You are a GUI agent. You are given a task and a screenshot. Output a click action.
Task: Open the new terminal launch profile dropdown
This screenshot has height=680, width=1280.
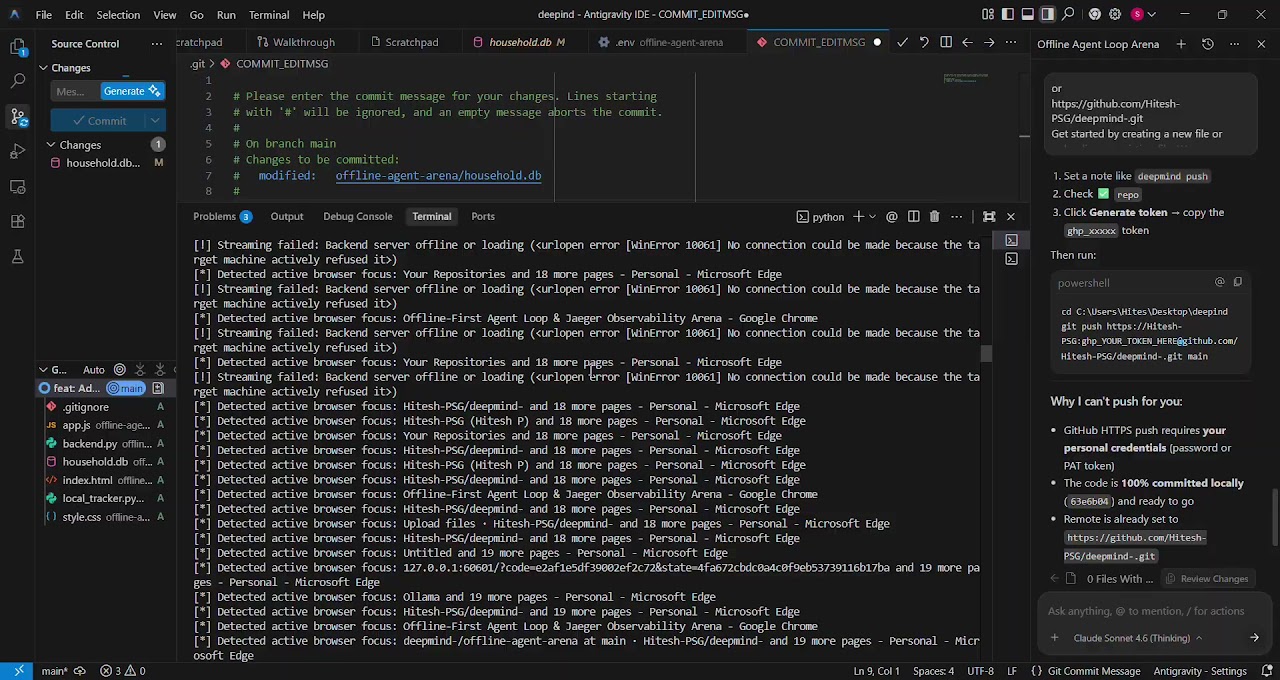[872, 216]
